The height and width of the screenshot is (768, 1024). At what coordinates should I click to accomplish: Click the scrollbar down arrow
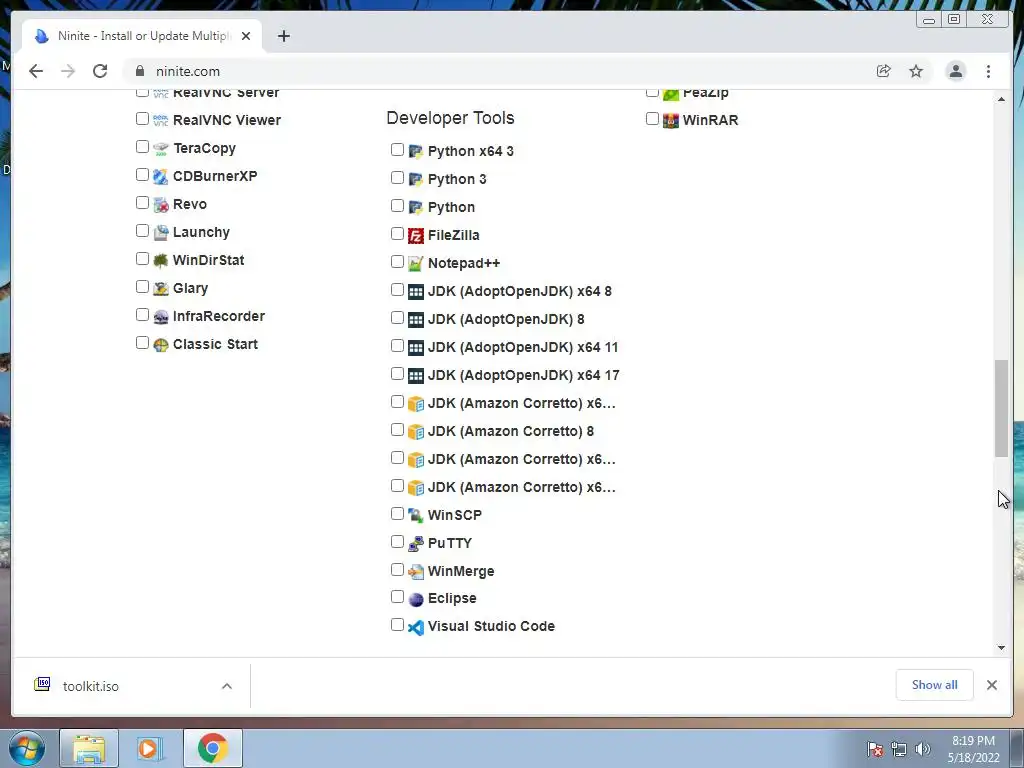coord(1001,648)
